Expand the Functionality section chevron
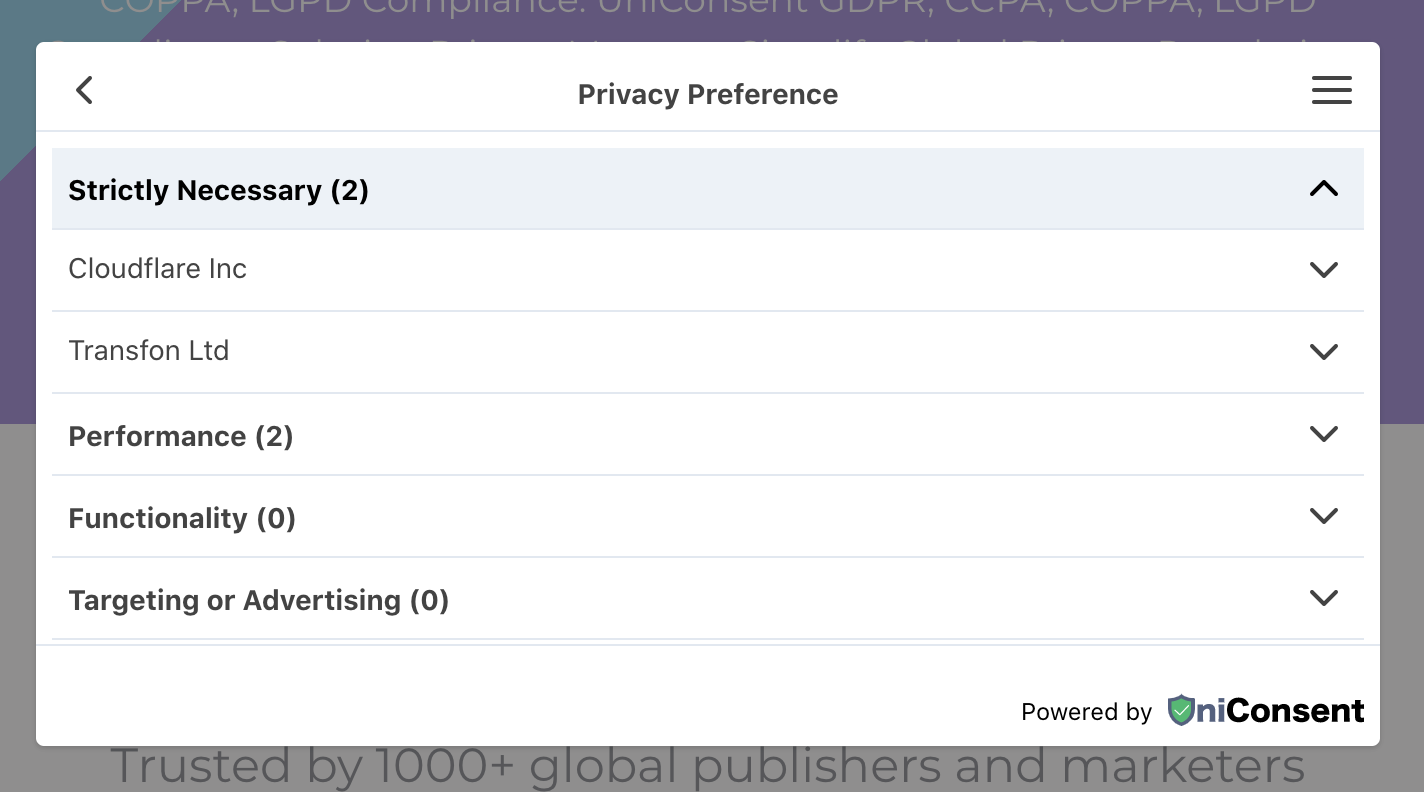 (1323, 516)
